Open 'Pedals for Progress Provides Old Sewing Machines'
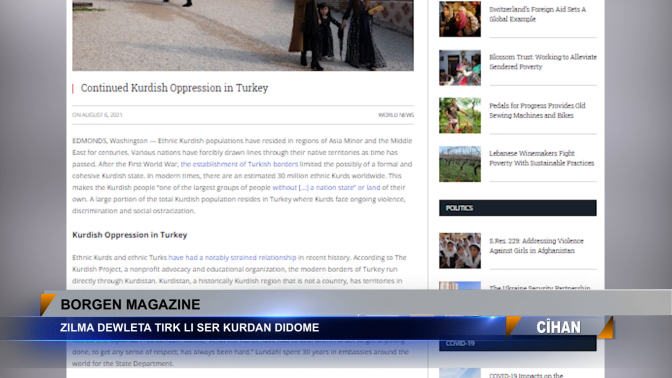 (x=537, y=111)
